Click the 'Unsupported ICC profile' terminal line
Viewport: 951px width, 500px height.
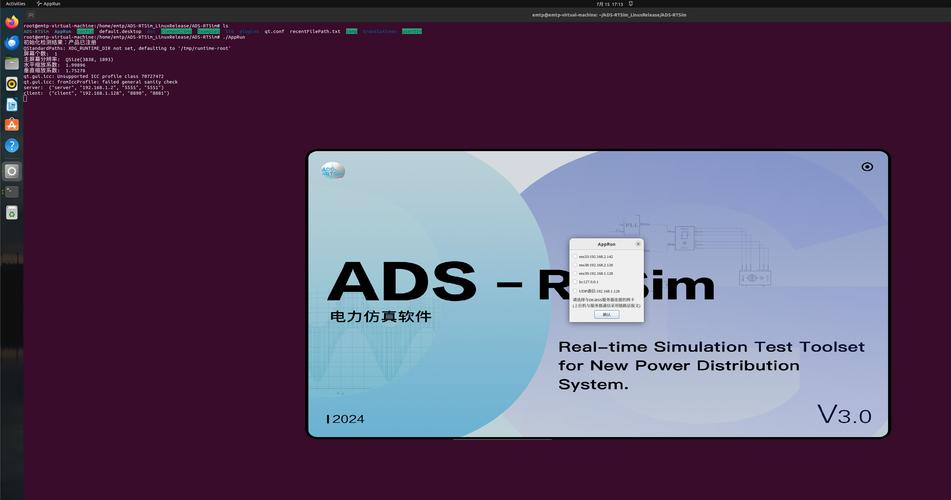tap(93, 76)
